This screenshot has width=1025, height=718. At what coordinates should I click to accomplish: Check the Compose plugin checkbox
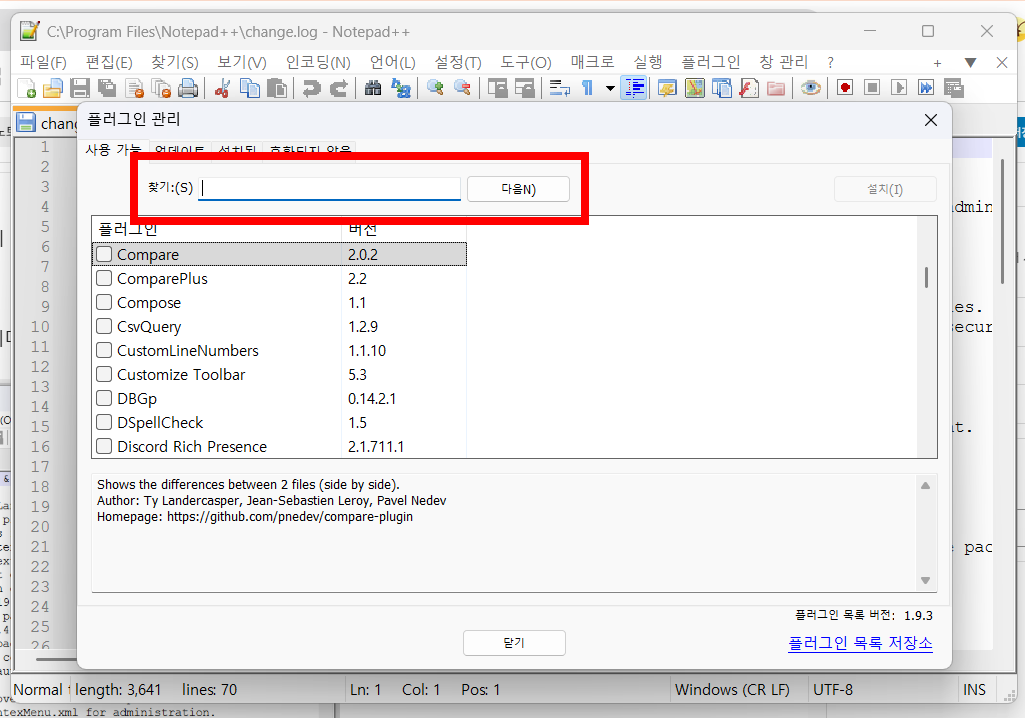point(104,302)
